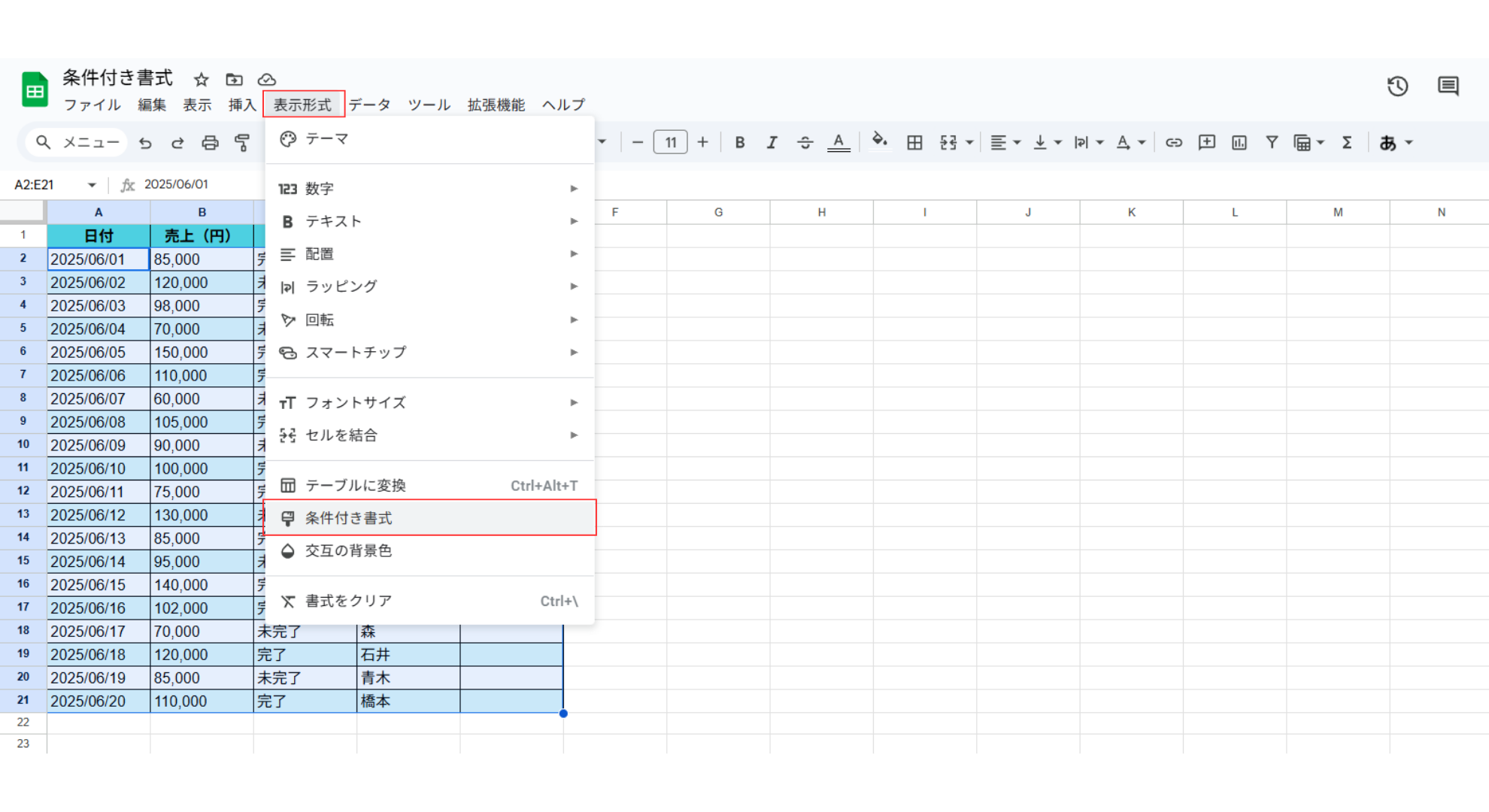Click the create filter funnel icon

point(1271,142)
